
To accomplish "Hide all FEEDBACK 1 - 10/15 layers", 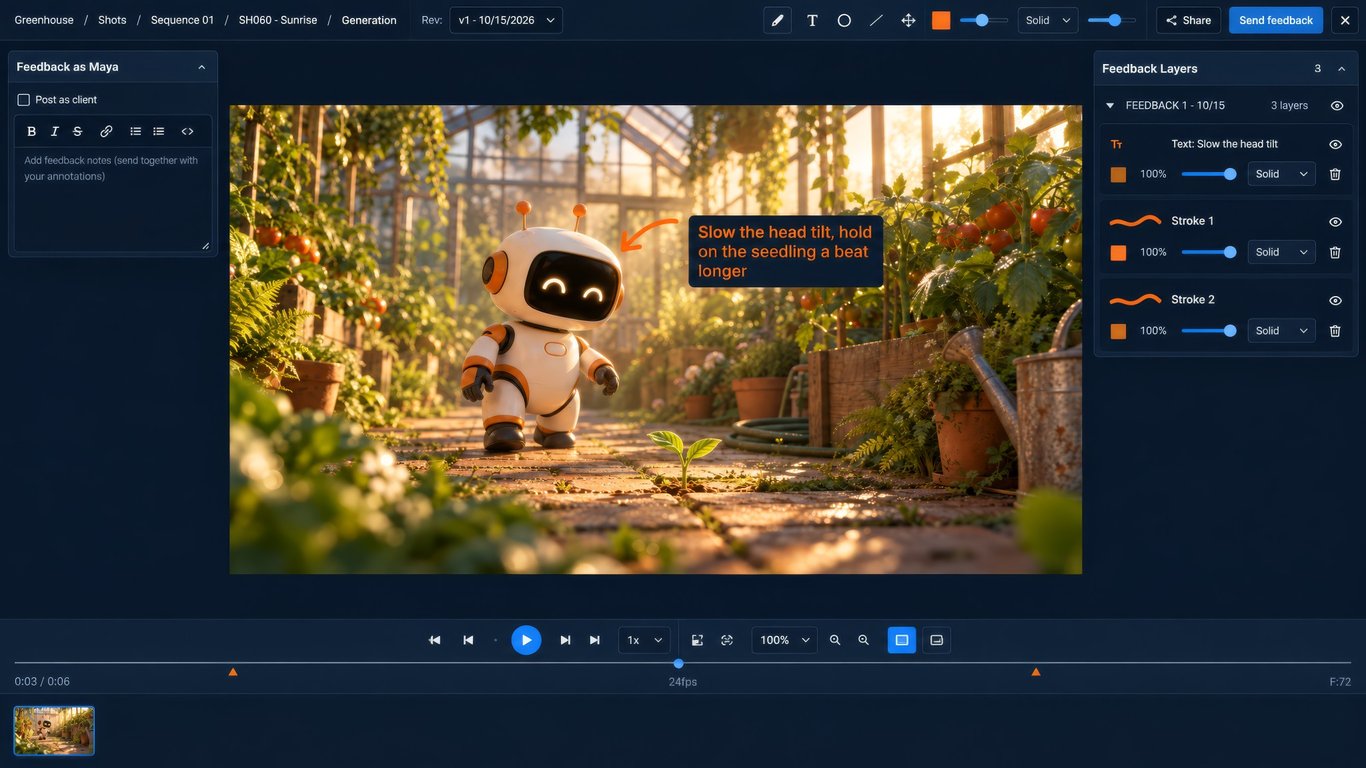I will pos(1337,106).
